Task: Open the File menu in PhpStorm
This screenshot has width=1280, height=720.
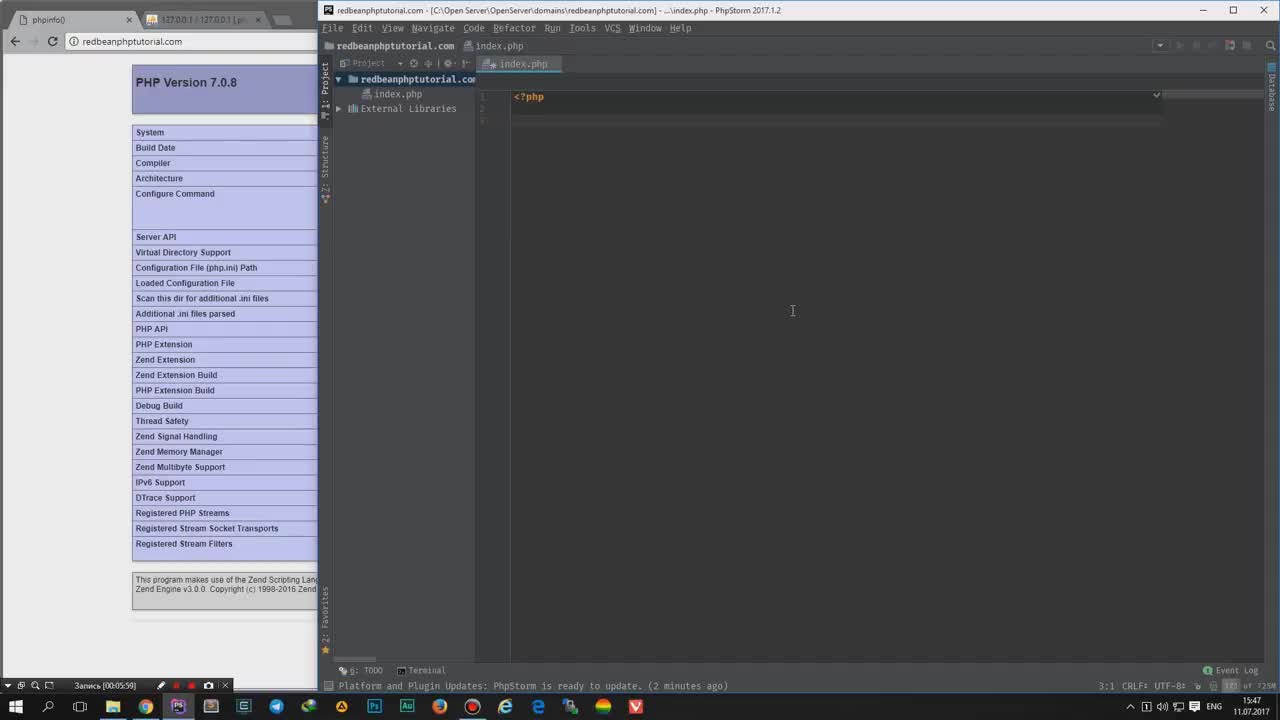Action: 332,28
